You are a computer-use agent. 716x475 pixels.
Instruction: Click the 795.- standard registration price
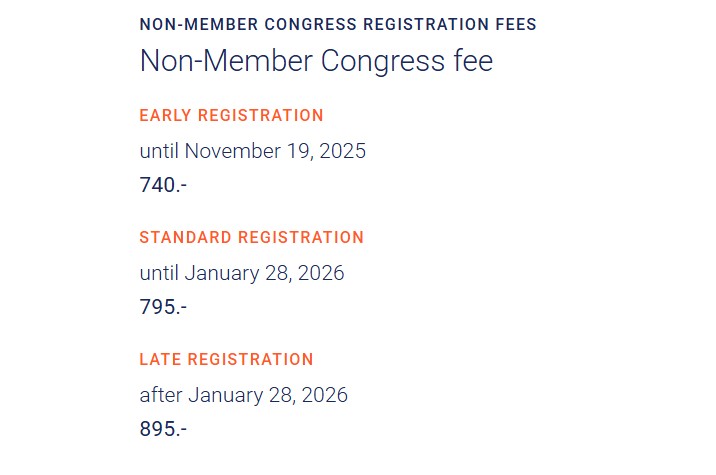(x=163, y=307)
